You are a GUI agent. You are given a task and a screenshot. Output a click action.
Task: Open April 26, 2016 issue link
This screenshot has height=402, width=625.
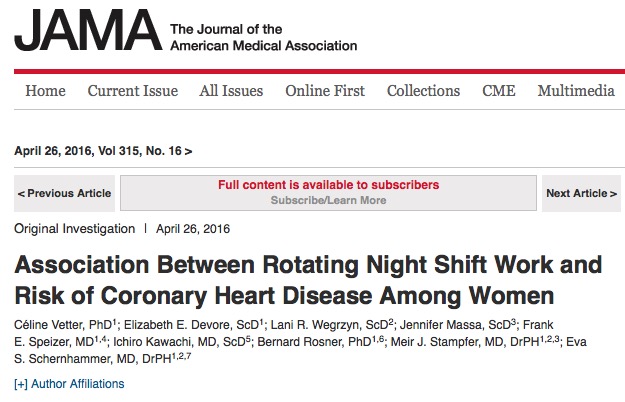click(x=103, y=151)
